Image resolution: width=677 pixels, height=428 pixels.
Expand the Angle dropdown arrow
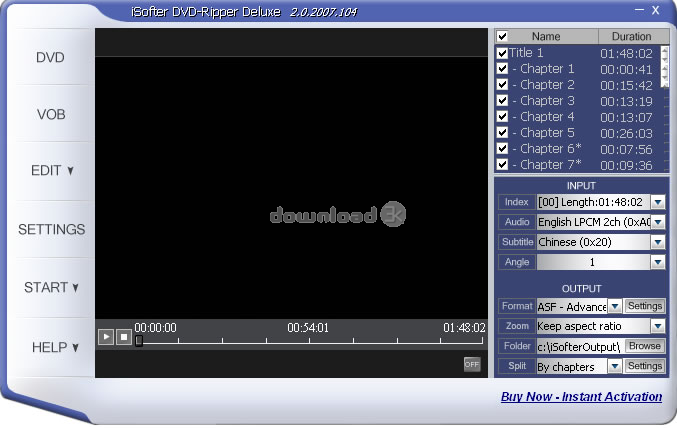click(x=658, y=262)
